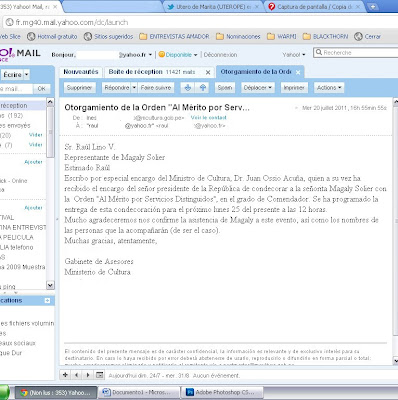Viewport: 398px width, 400px height.
Task: Click the Écrire compose button
Action: (12, 75)
